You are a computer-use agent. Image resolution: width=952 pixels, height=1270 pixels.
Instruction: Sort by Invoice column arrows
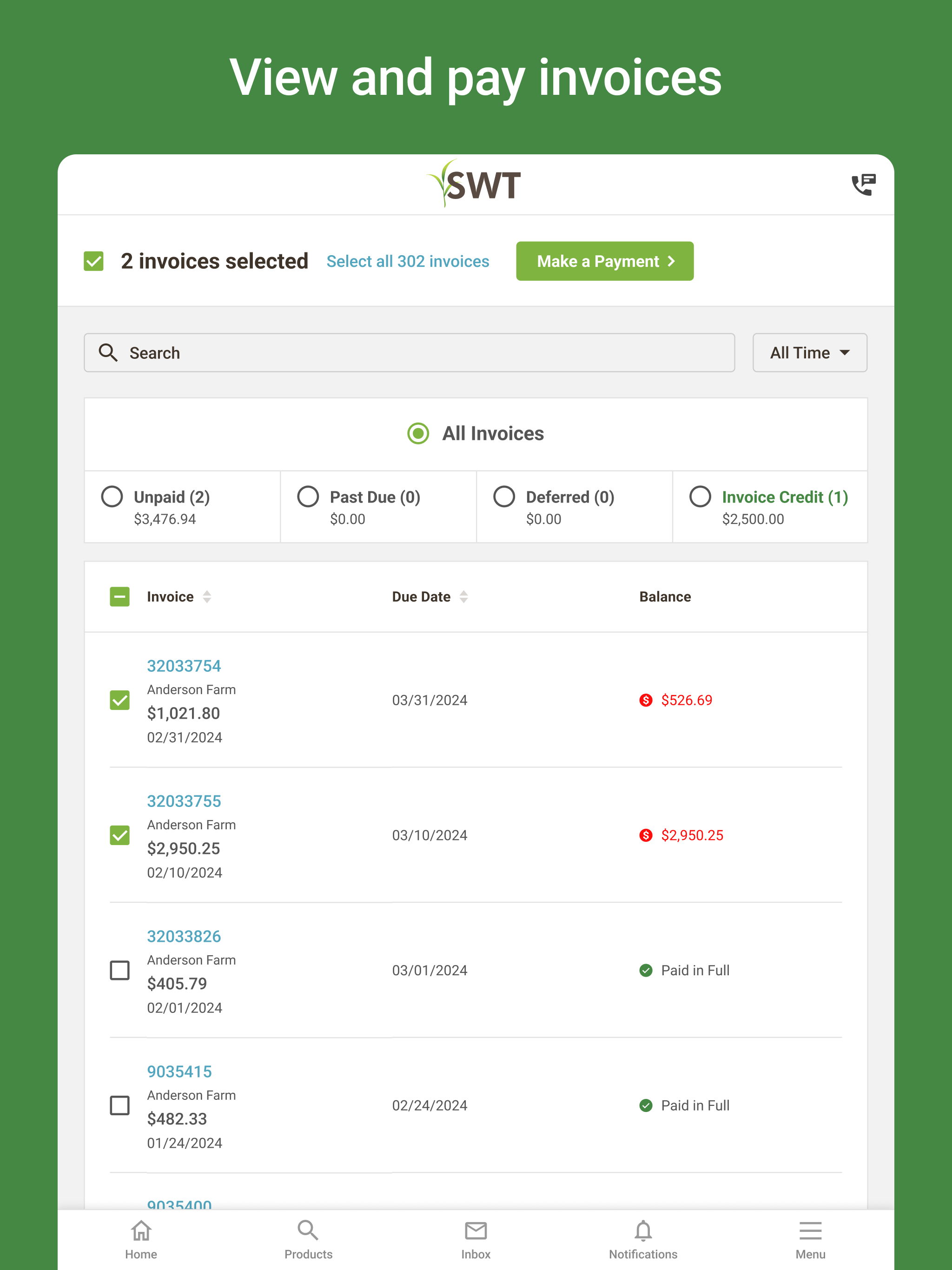207,596
